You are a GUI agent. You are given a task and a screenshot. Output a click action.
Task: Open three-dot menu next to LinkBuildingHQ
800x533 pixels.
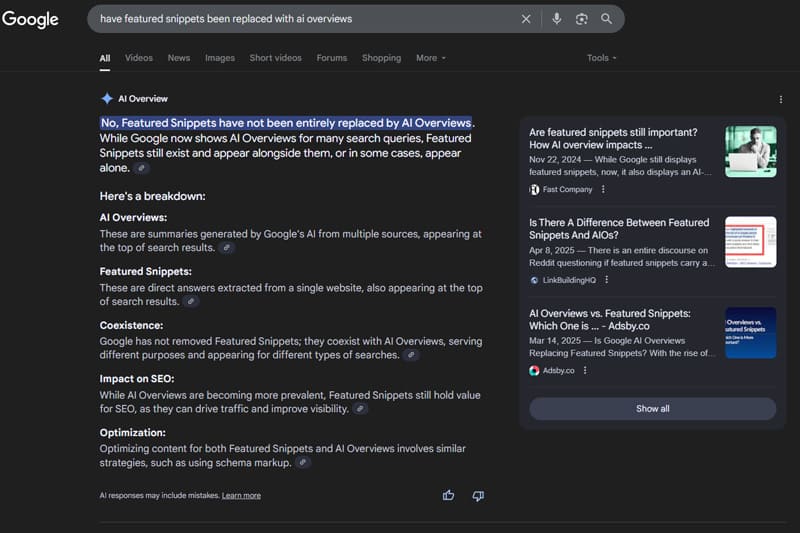click(607, 280)
